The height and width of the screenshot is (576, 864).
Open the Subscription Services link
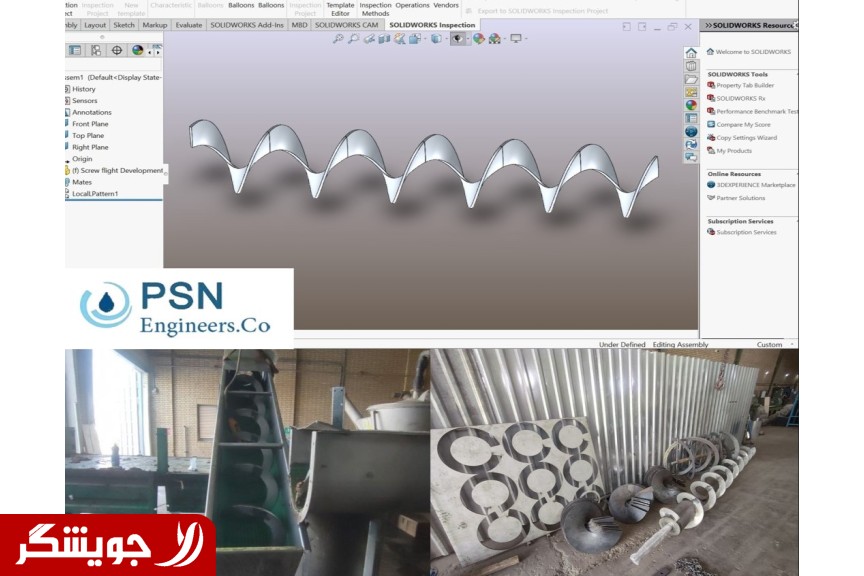click(742, 233)
